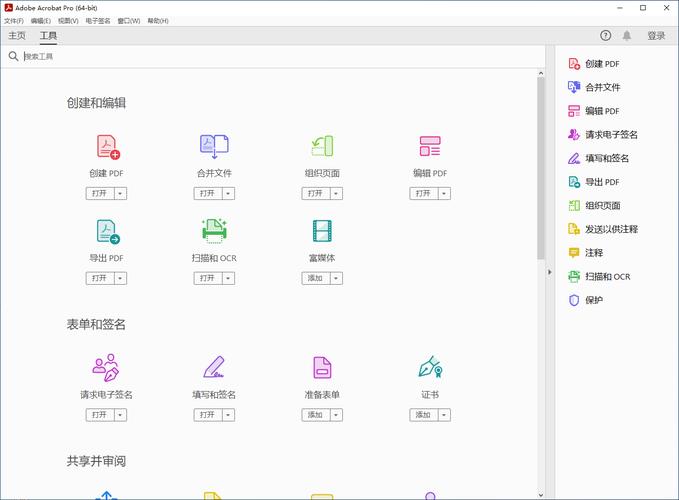Screen dimensions: 679x500
Task: Switch to the 主页 tab
Action: tap(17, 35)
